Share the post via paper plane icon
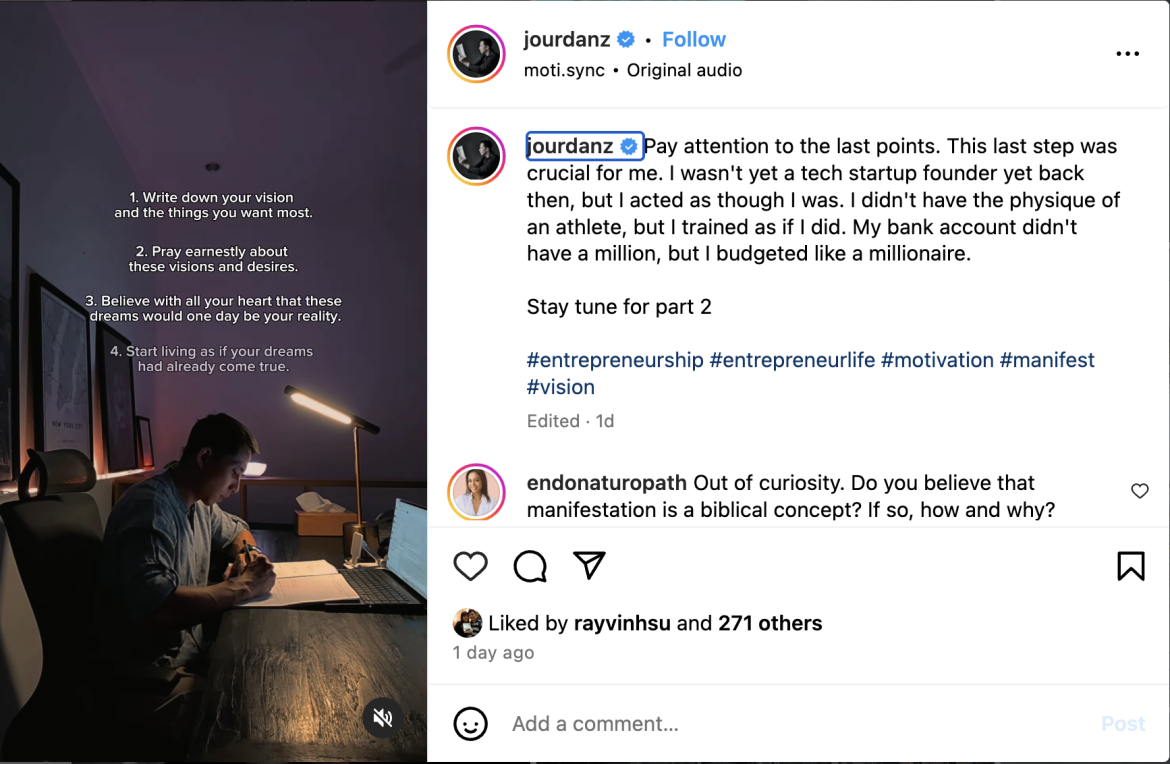Screen dimensions: 1170x764 pyautogui.click(x=590, y=566)
